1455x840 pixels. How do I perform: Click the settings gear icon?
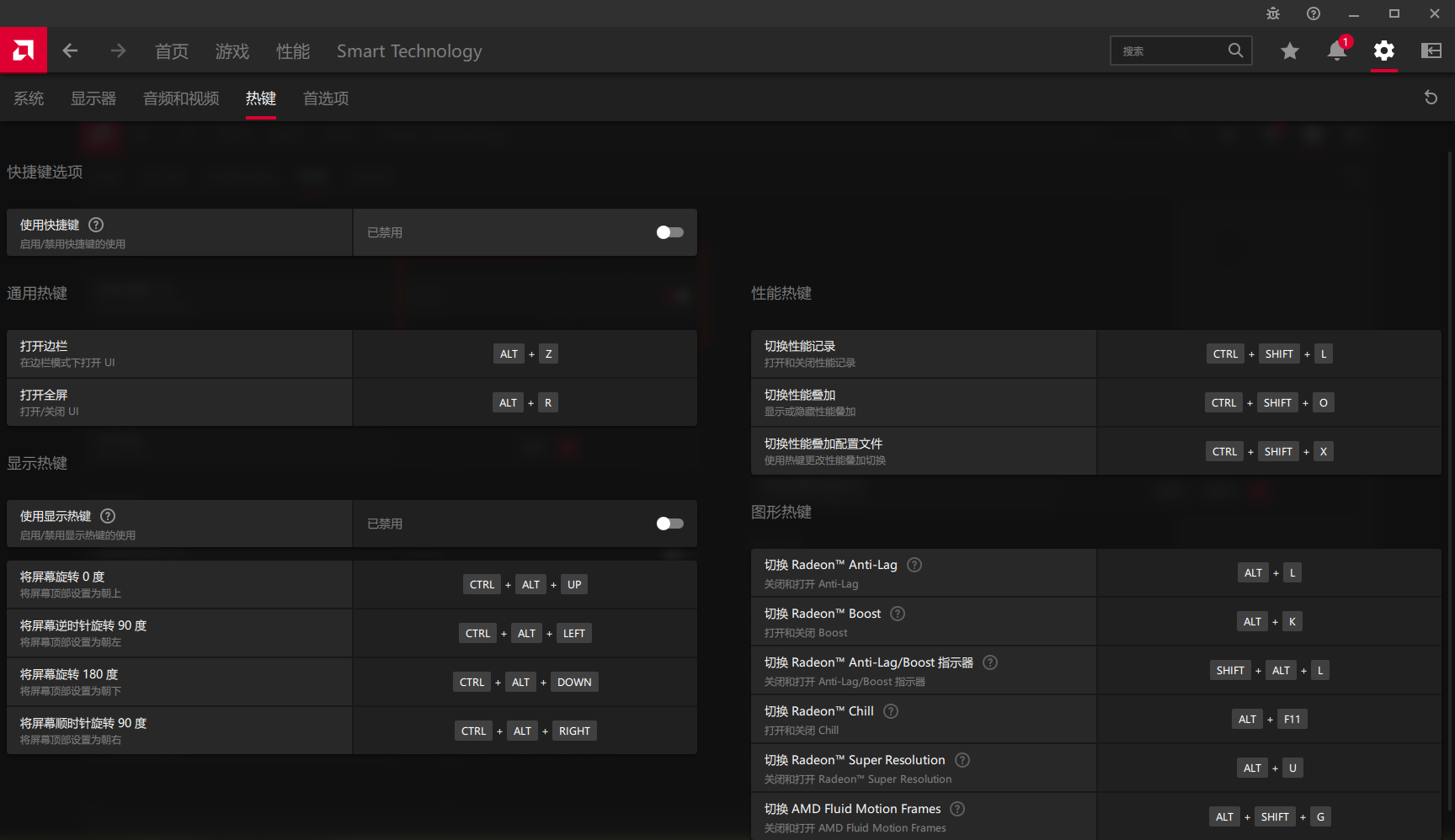1383,51
